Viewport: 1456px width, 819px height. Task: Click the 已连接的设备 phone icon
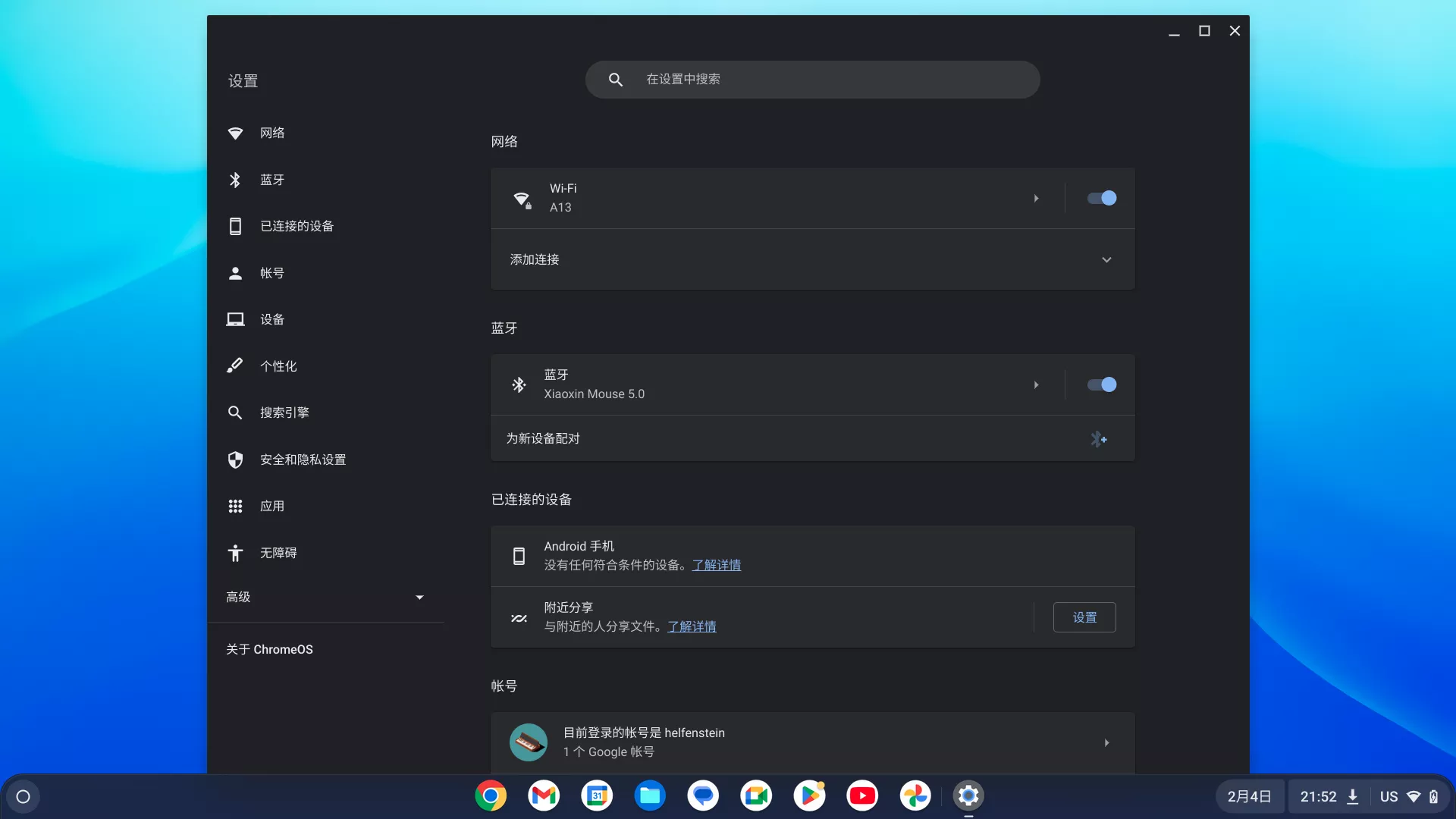pyautogui.click(x=235, y=226)
